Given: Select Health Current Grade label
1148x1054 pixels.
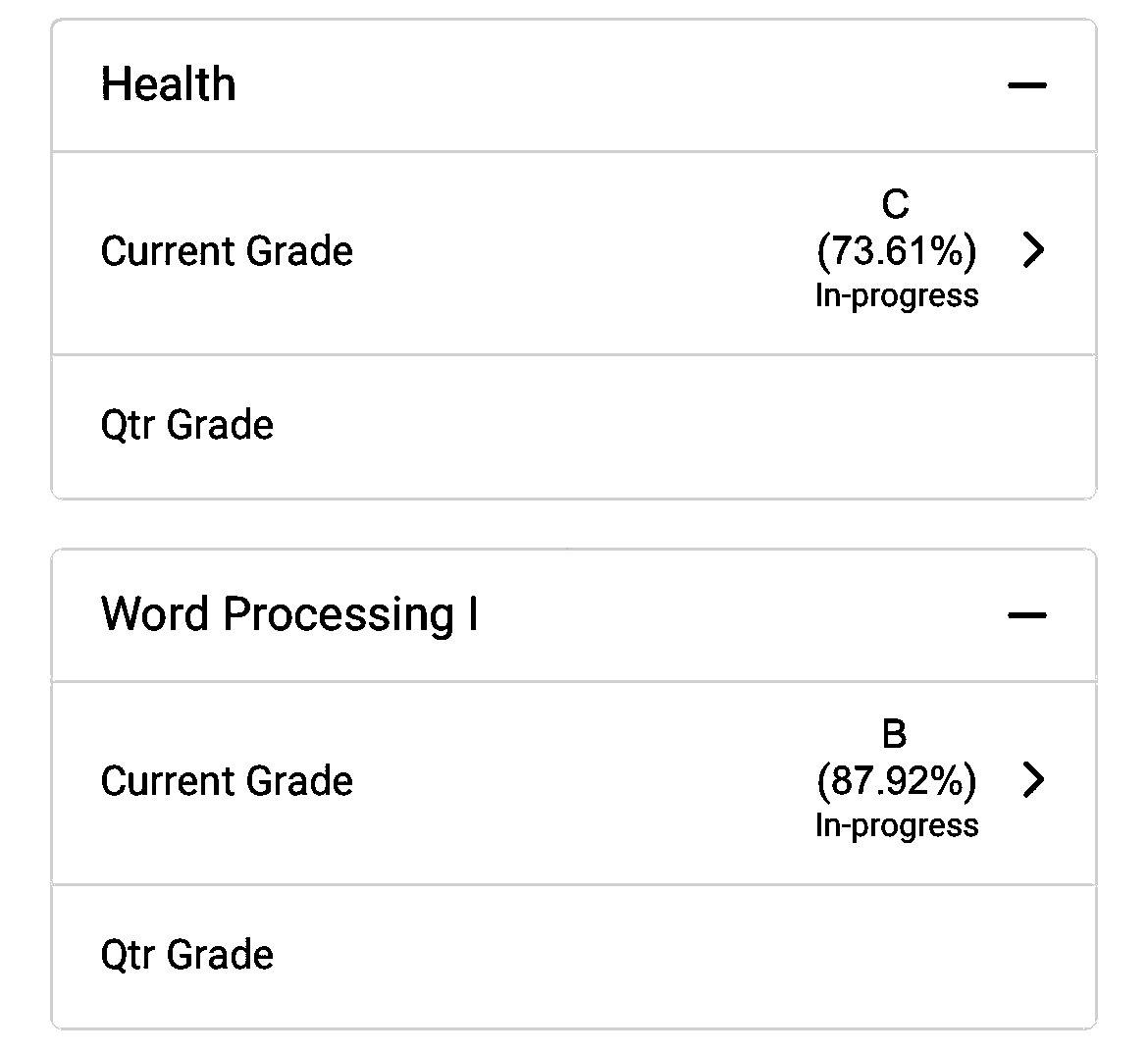Looking at the screenshot, I should click(227, 251).
